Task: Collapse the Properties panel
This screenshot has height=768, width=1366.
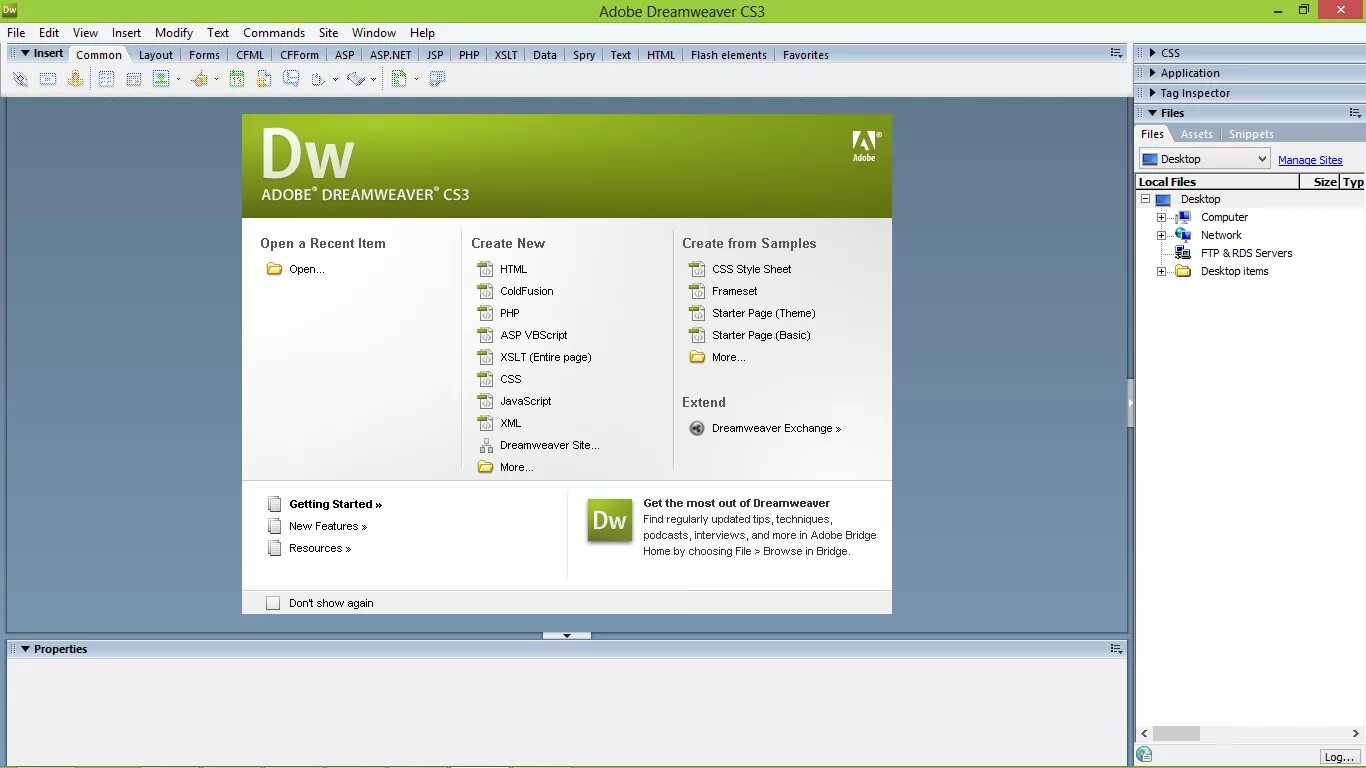Action: click(26, 649)
